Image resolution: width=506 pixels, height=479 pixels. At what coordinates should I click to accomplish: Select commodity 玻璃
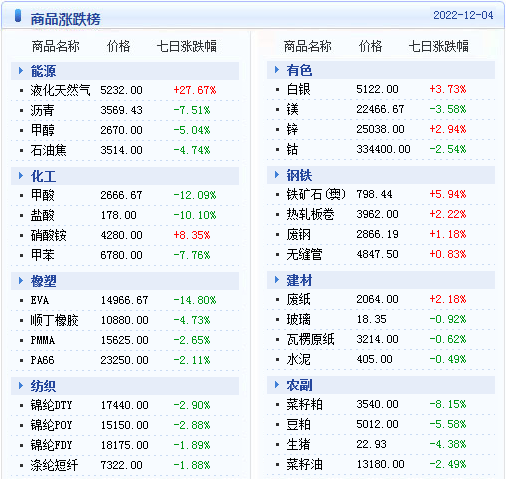pyautogui.click(x=298, y=319)
